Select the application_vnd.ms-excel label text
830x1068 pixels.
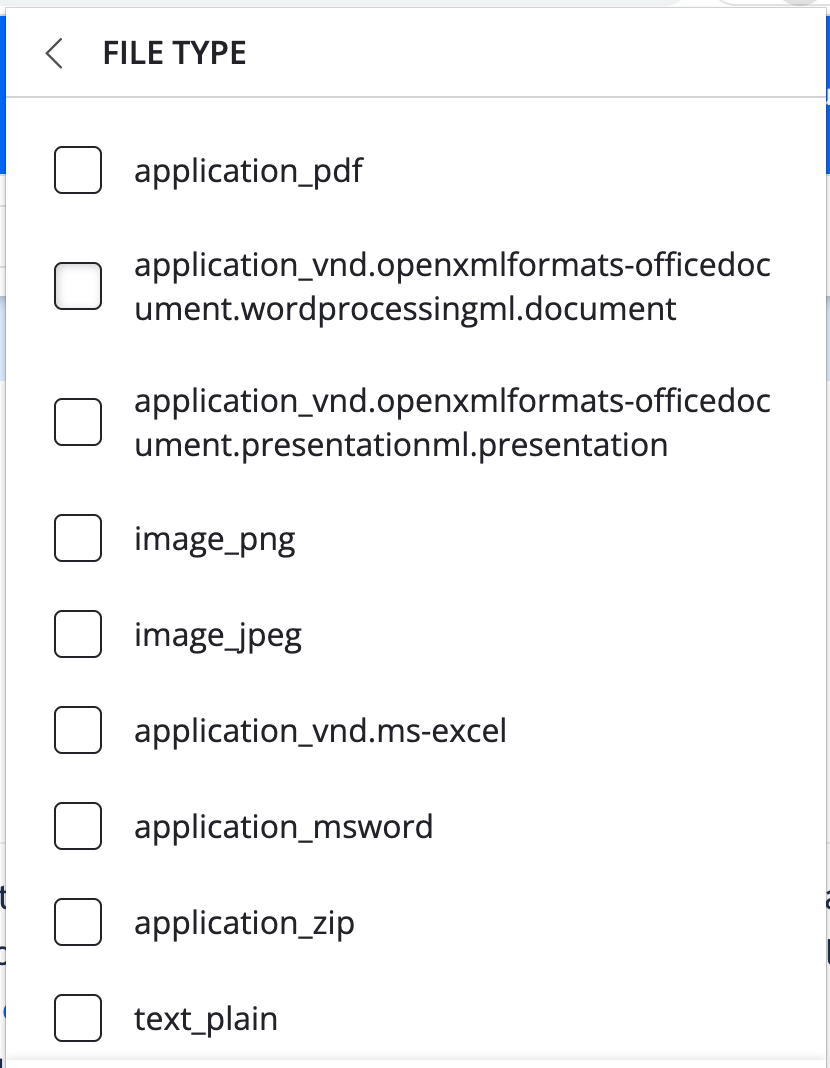coord(320,730)
